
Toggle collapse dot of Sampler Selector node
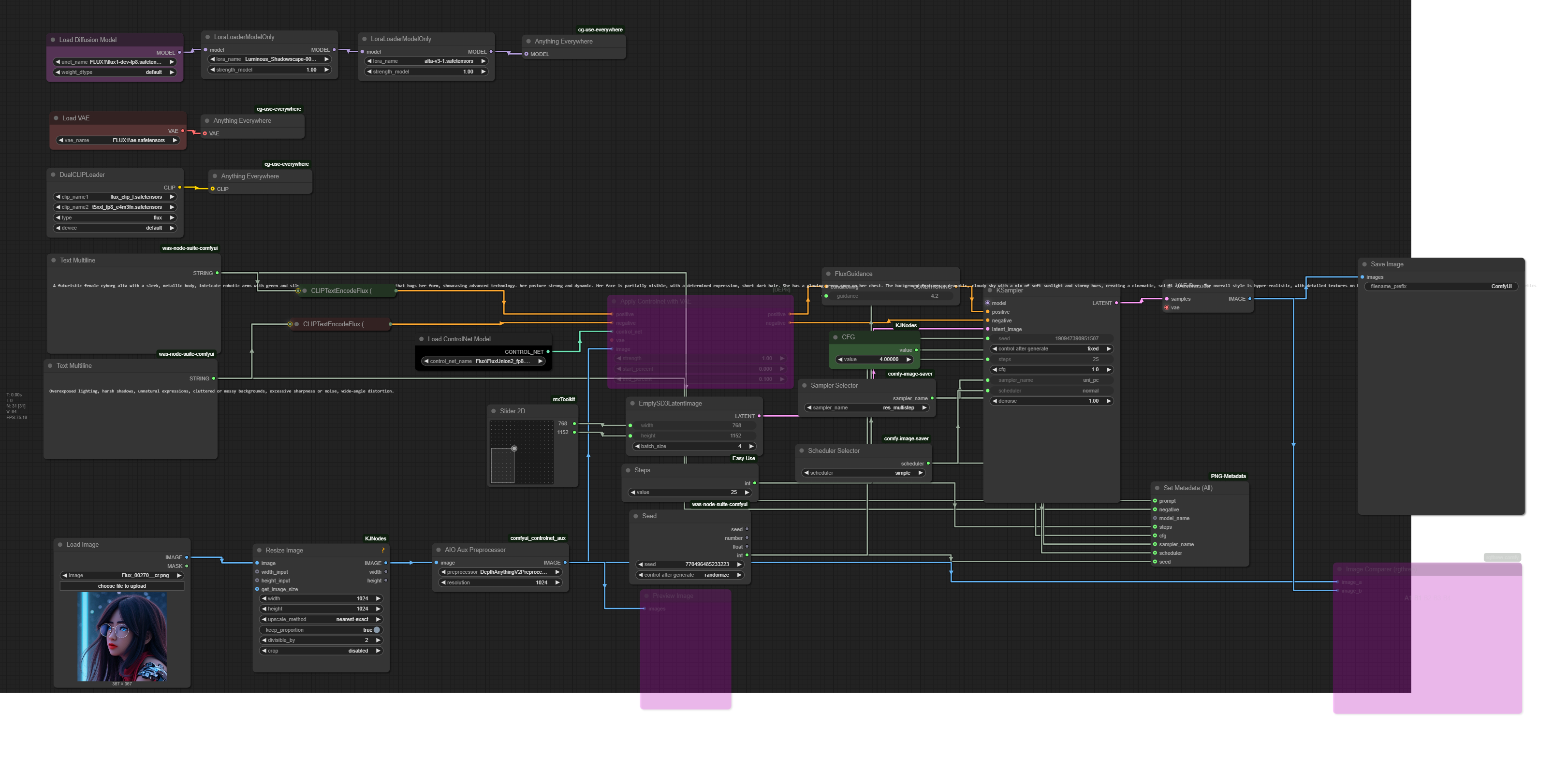[804, 385]
